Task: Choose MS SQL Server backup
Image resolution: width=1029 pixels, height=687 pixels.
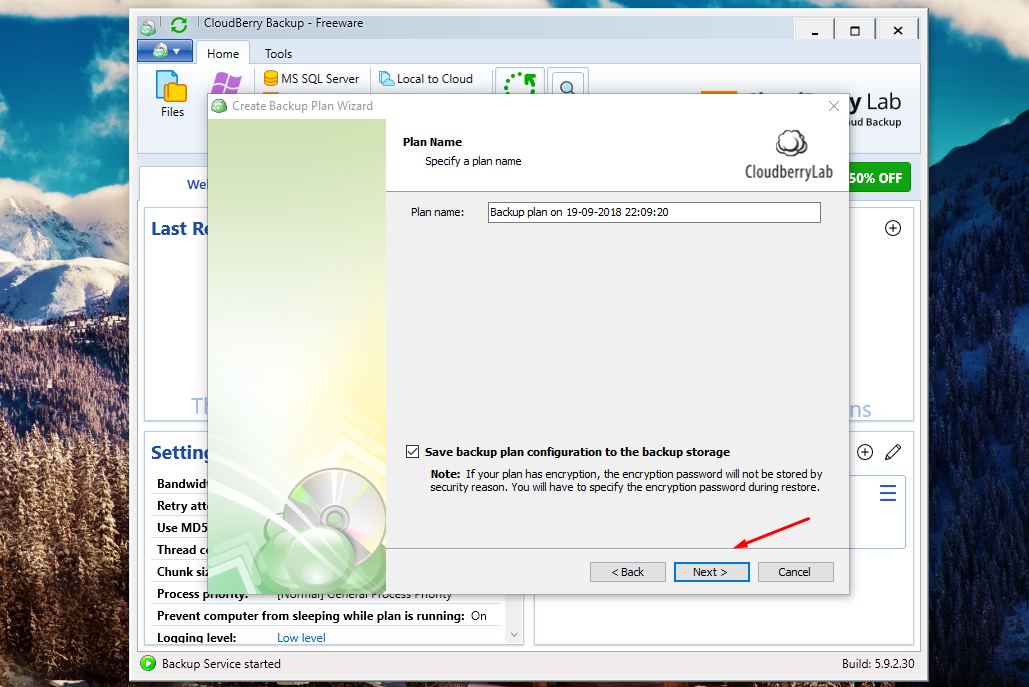Action: (311, 79)
